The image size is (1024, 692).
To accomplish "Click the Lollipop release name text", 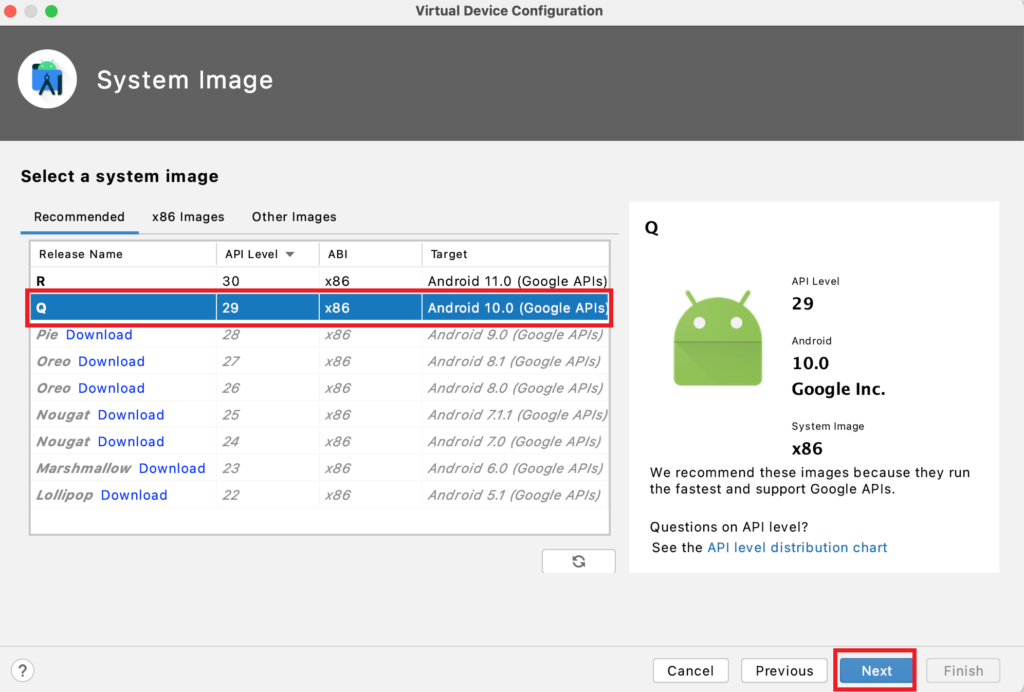I will (65, 495).
